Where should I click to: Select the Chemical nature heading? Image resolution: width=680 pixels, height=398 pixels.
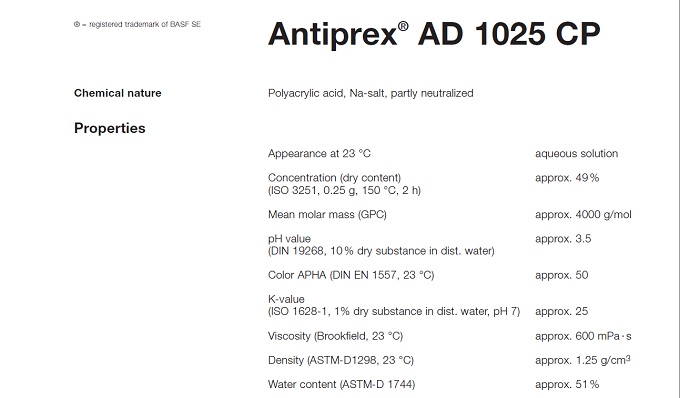(x=118, y=93)
